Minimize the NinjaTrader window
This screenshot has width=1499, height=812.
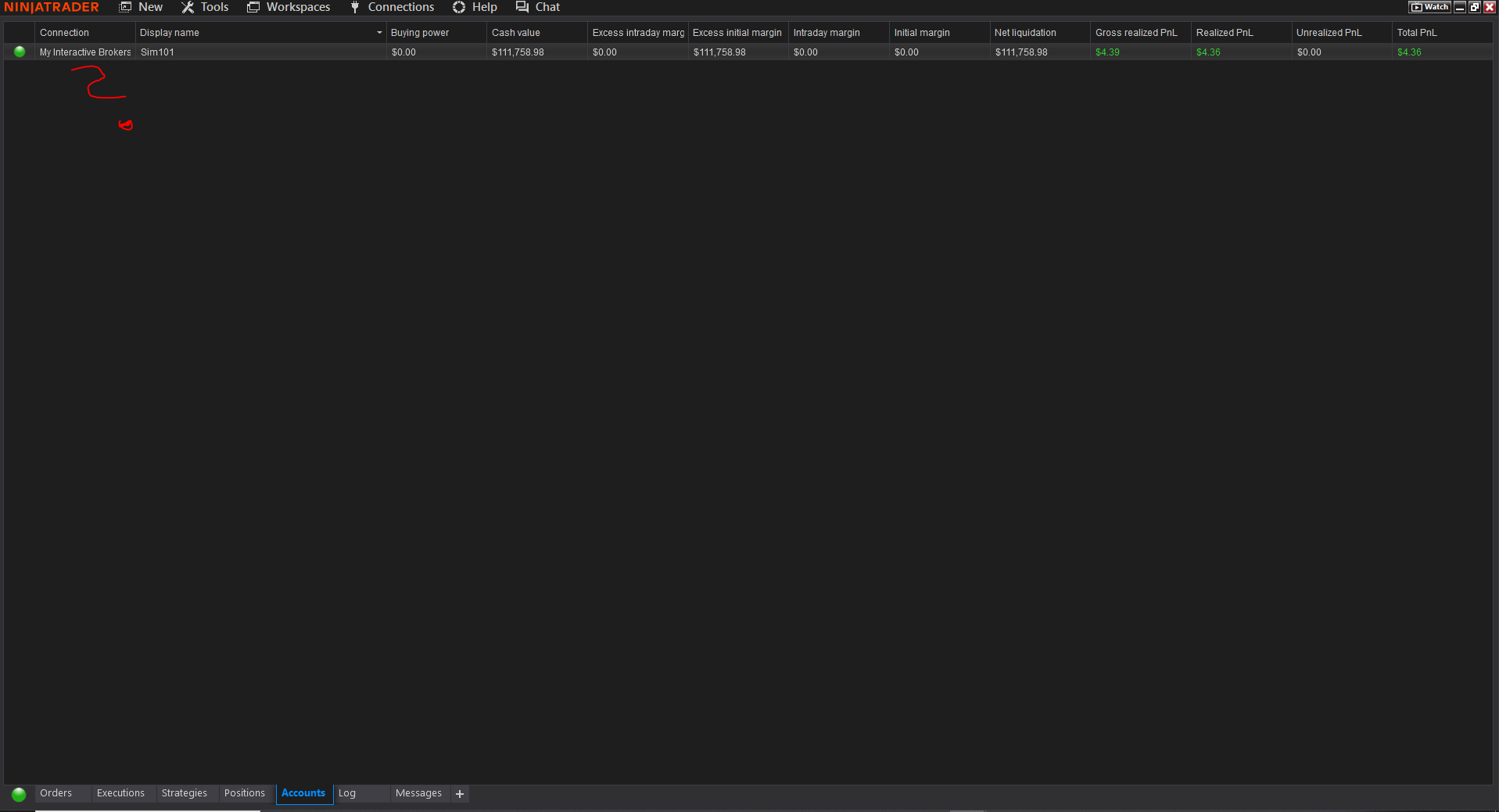click(1460, 7)
